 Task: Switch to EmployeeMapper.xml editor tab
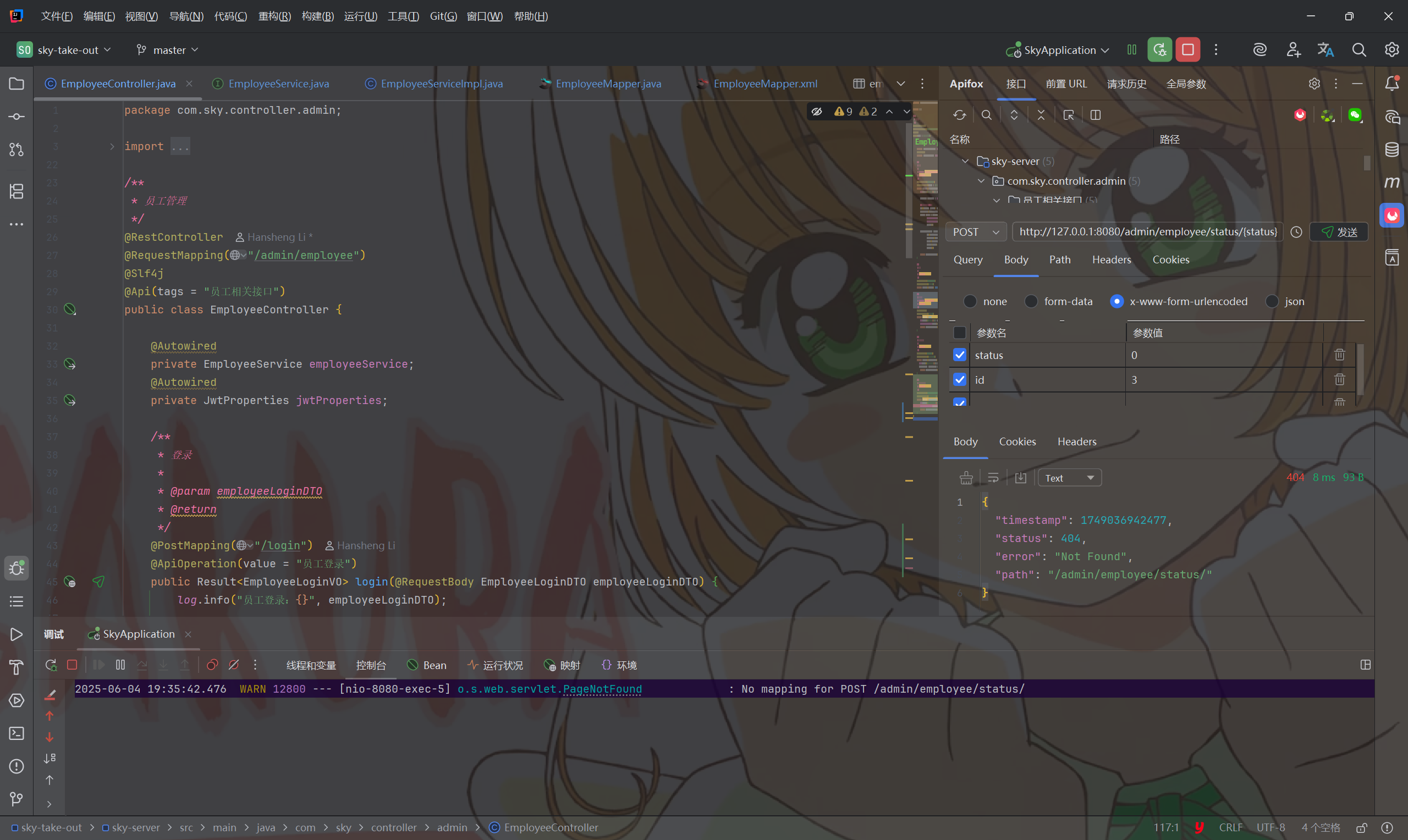point(765,84)
